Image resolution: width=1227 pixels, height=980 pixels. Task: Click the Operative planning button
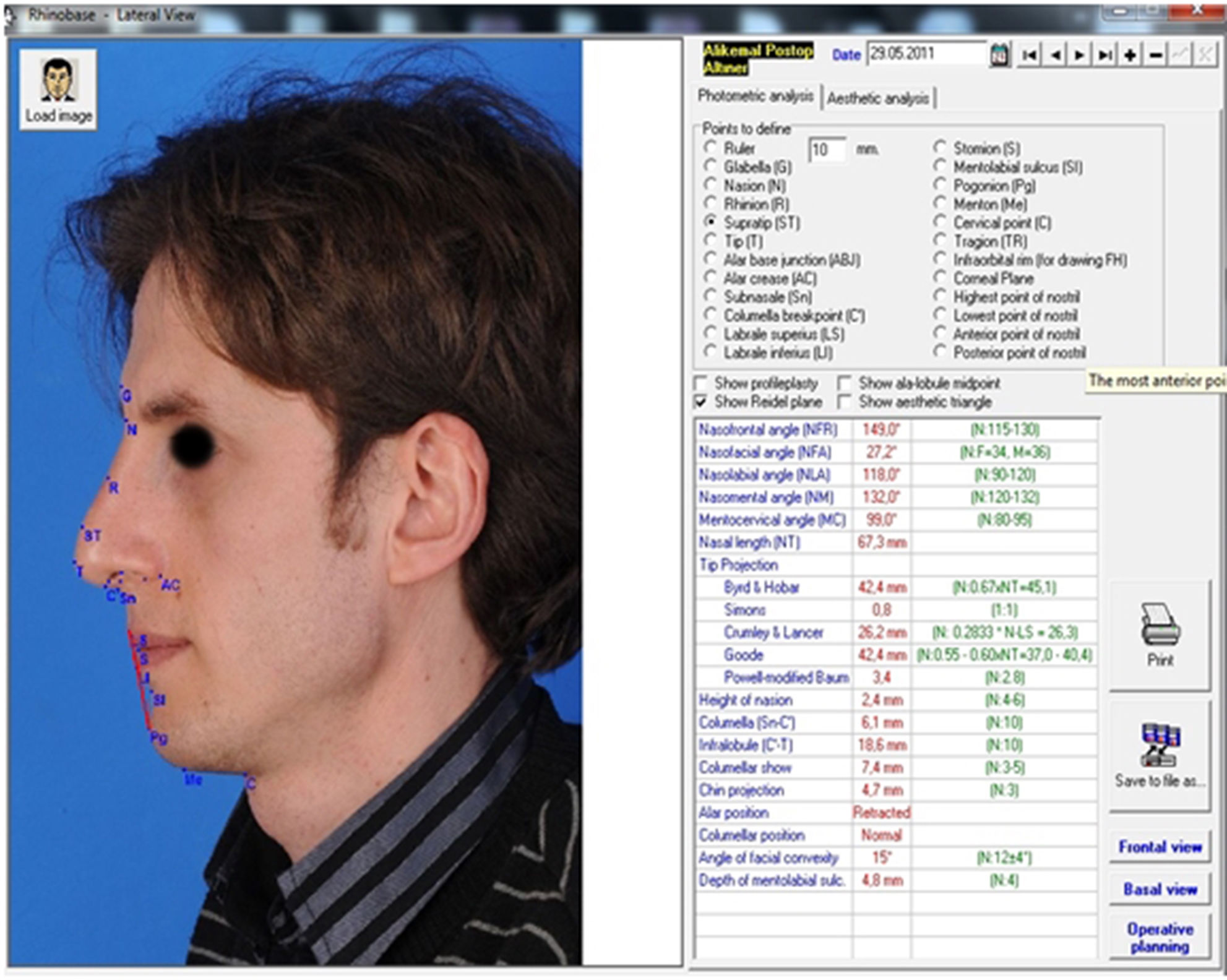point(1160,937)
